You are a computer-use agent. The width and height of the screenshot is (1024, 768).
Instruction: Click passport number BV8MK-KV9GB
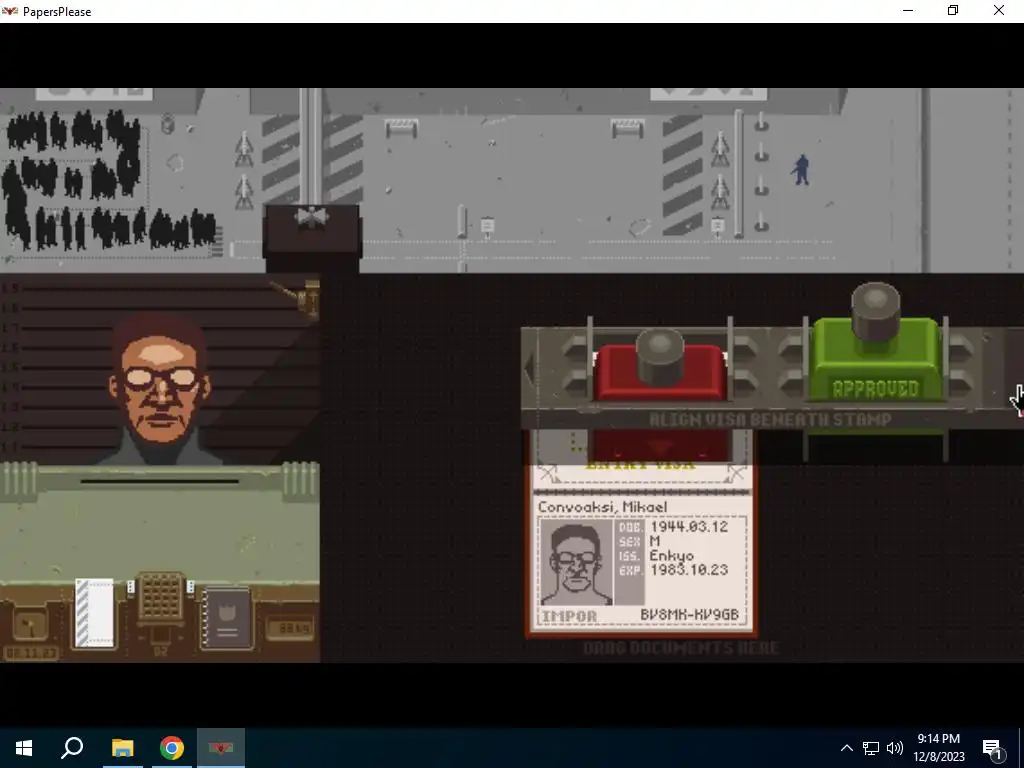pos(689,615)
